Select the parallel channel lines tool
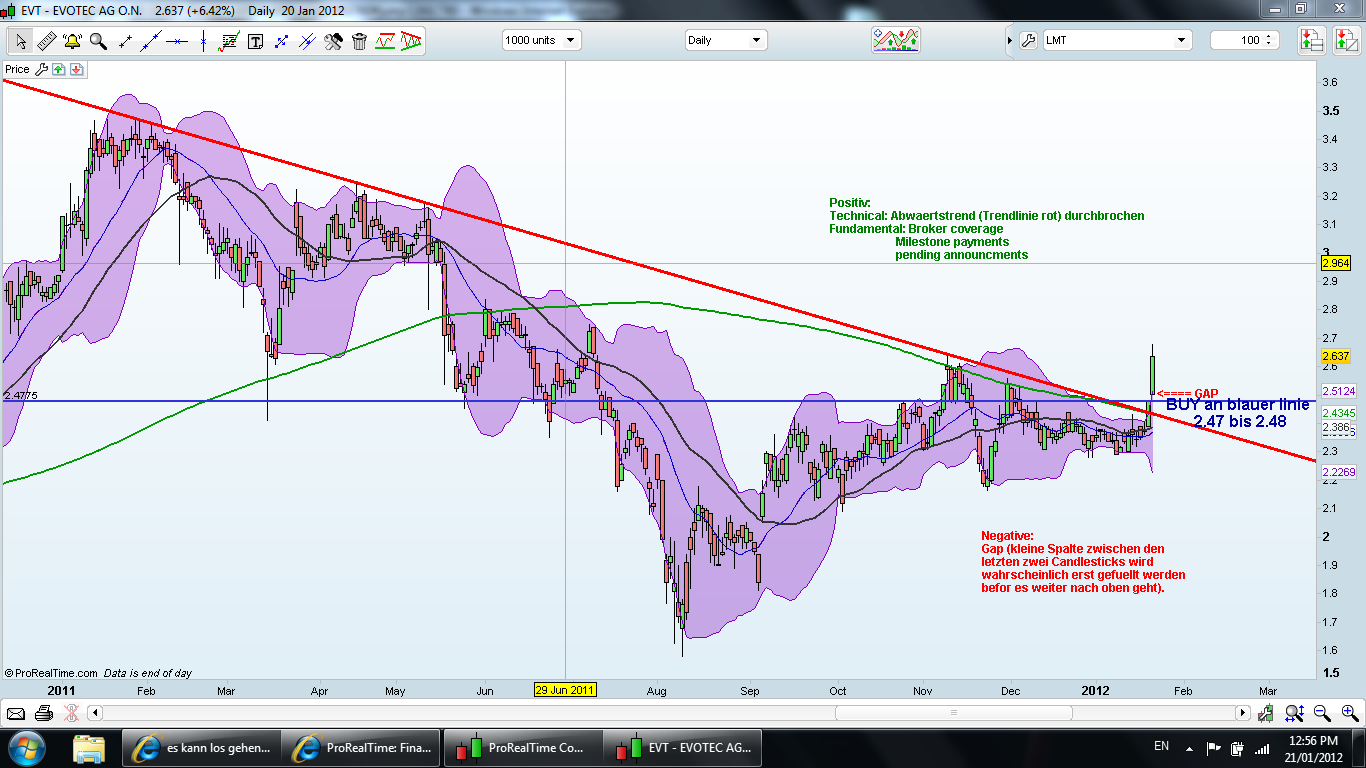 click(x=307, y=41)
